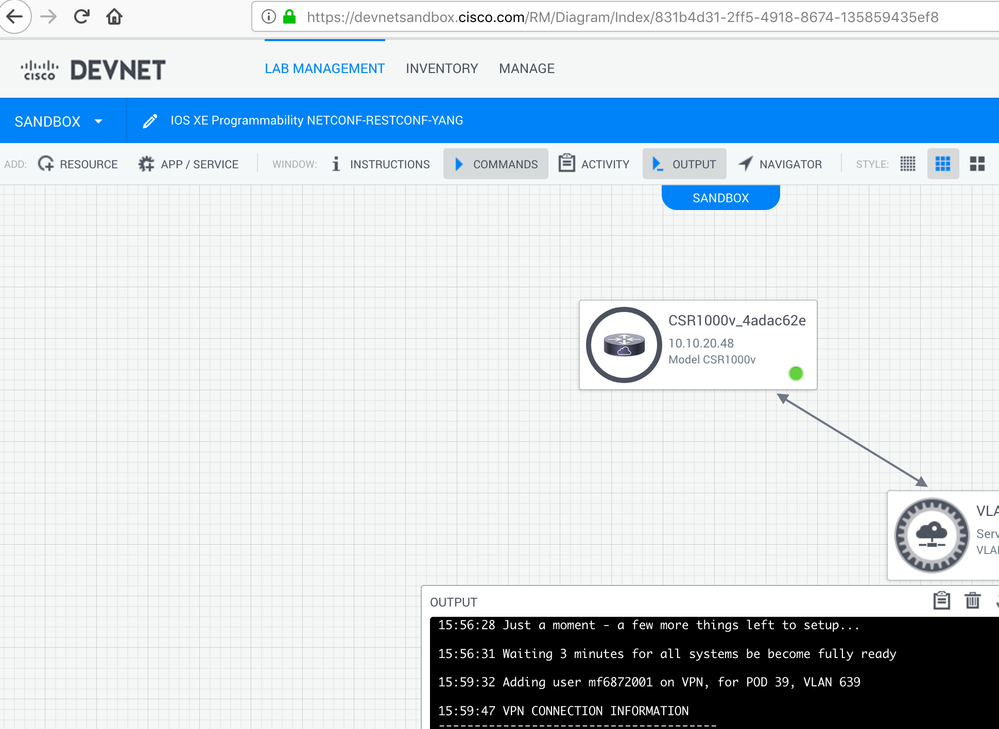Open the MANAGE tab
The height and width of the screenshot is (729, 999).
[526, 68]
